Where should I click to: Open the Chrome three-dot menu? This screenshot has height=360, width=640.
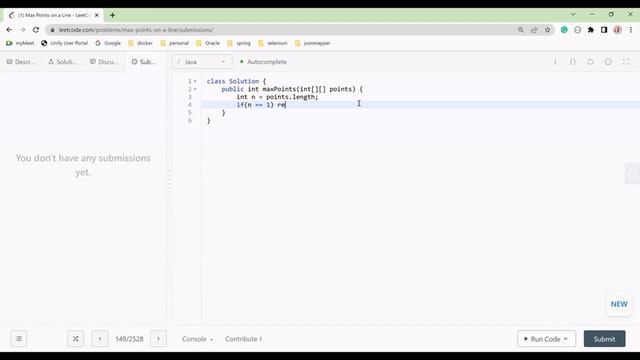pos(631,30)
